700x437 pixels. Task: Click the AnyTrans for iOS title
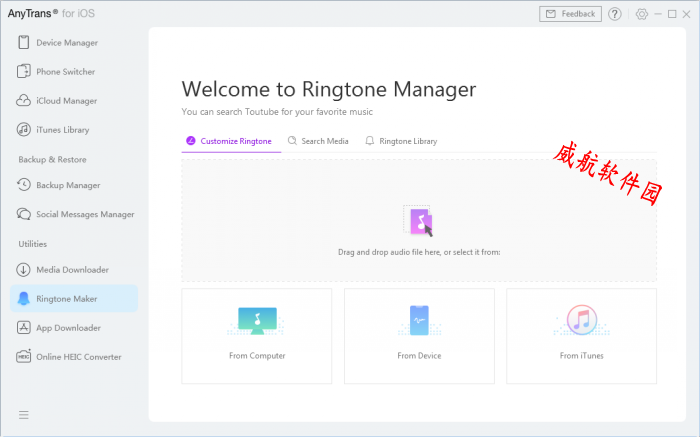tap(51, 13)
